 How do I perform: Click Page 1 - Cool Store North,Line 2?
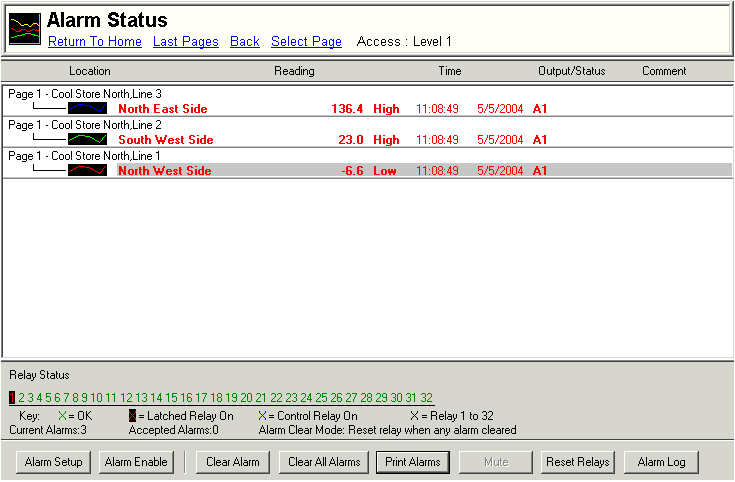(x=85, y=125)
